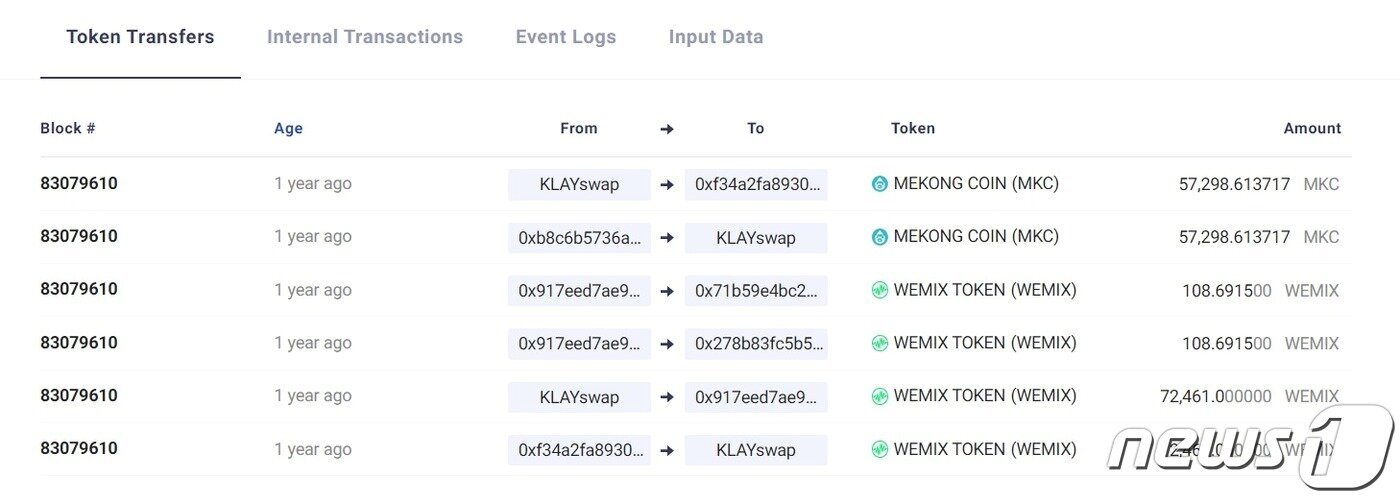The height and width of the screenshot is (502, 1400).
Task: Open recipient address 0x278b83fc5b5
Action: pyautogui.click(x=756, y=344)
